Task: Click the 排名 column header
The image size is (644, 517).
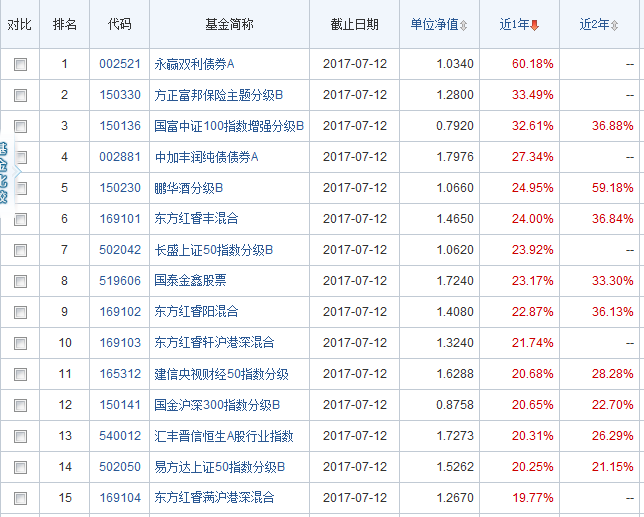Action: point(66,24)
